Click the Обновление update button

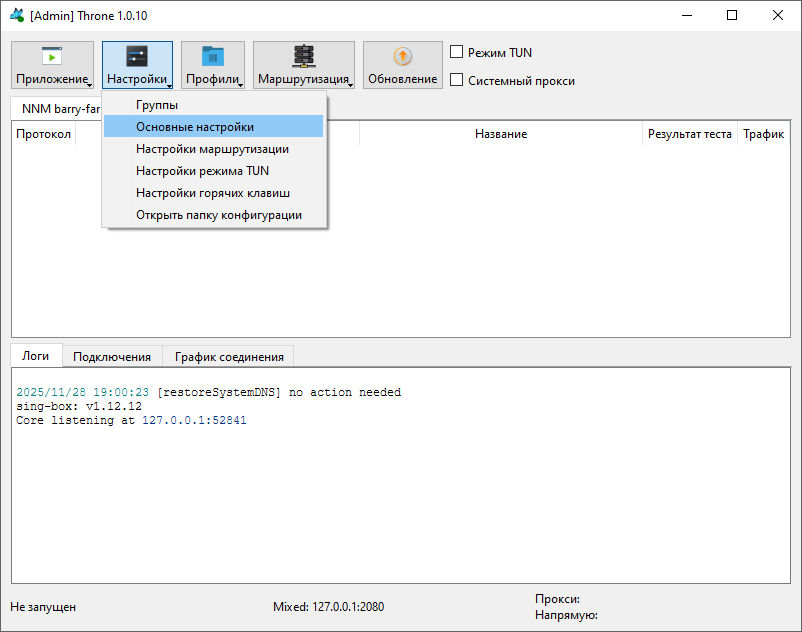[403, 65]
